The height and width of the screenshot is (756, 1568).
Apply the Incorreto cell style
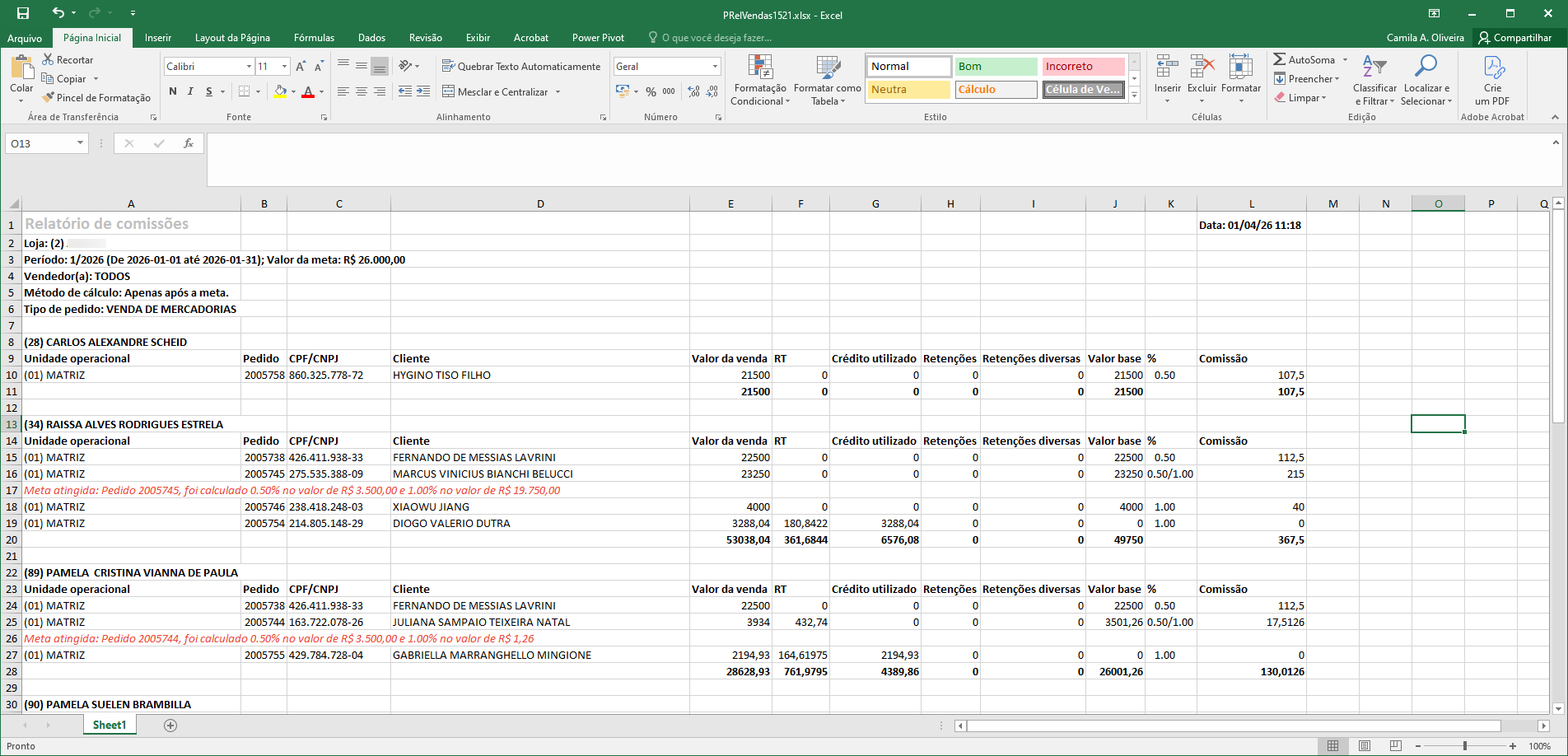click(x=1082, y=66)
